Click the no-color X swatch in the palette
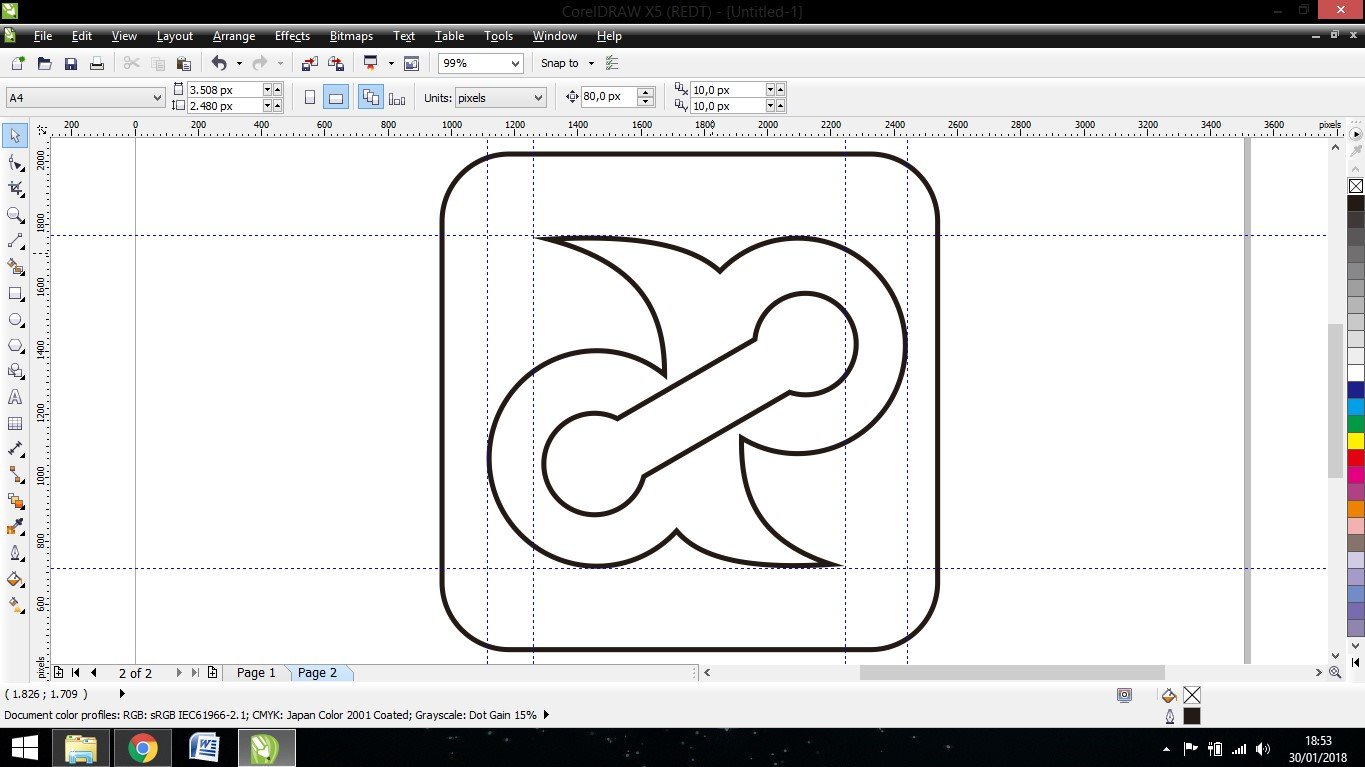The width and height of the screenshot is (1365, 767). (x=1356, y=186)
